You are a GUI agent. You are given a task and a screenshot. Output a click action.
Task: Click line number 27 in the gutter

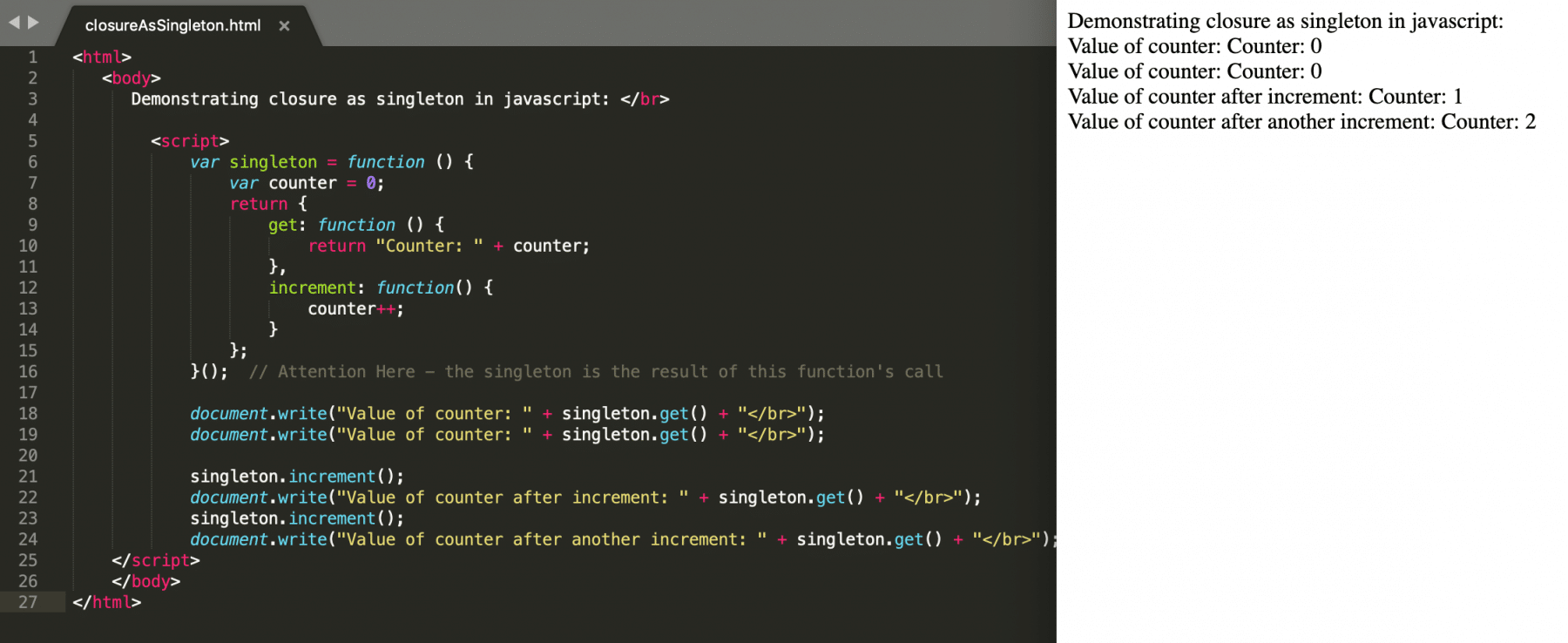coord(28,602)
